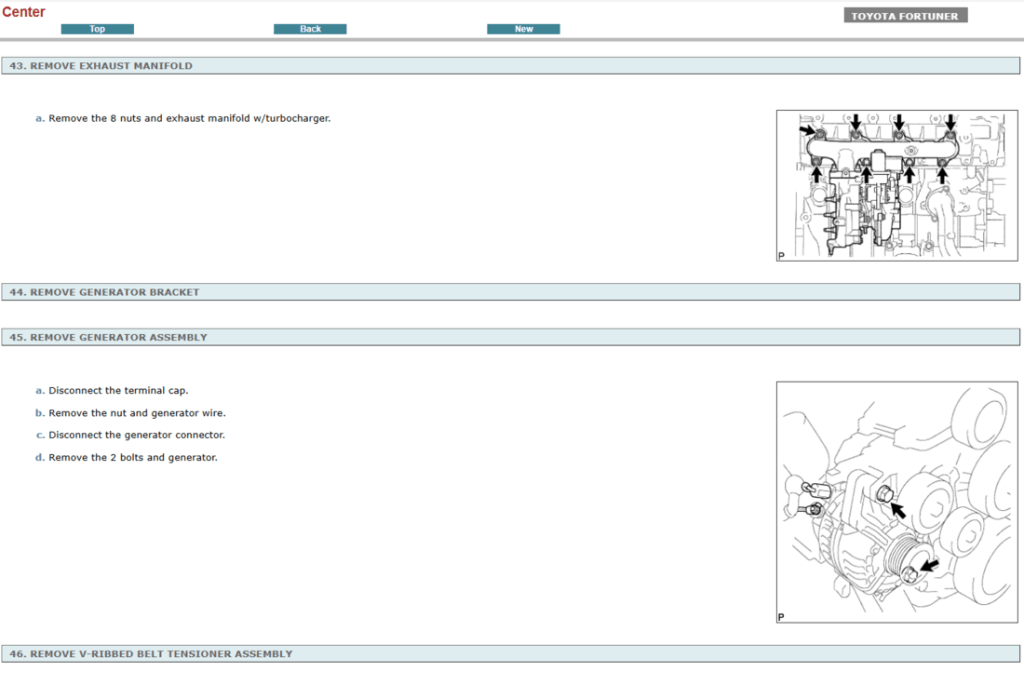Viewport: 1024px width, 698px height.
Task: Click the gray divider bar under navigation
Action: [x=512, y=41]
